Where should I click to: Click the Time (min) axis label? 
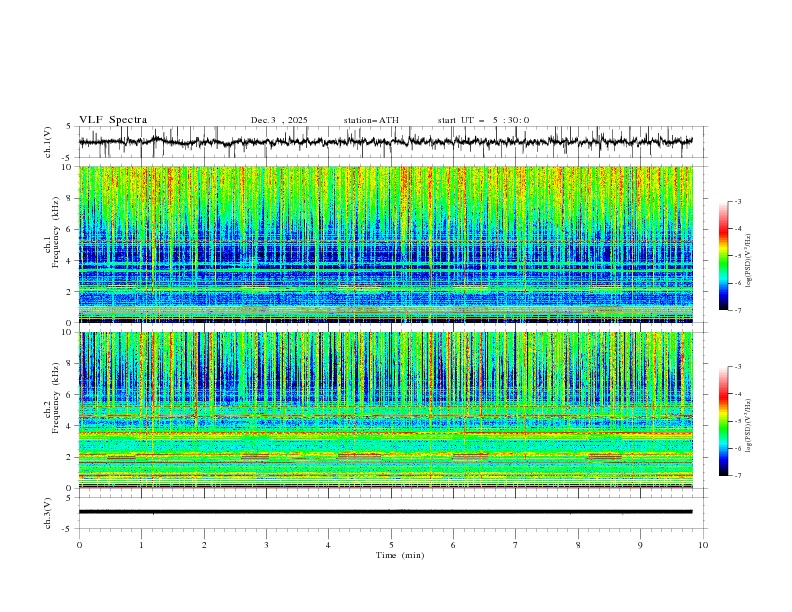(x=398, y=554)
